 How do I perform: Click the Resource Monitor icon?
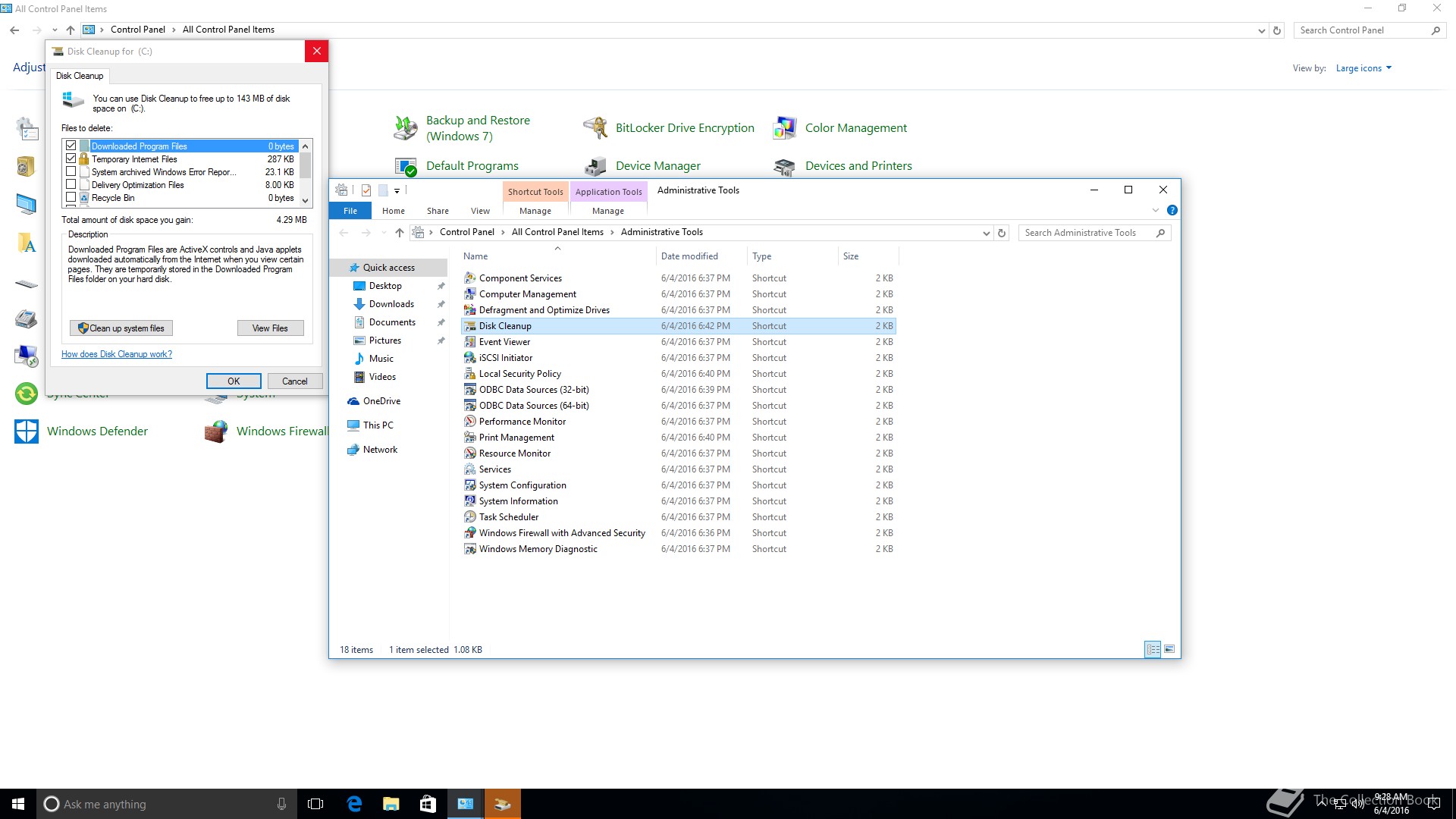[x=470, y=453]
